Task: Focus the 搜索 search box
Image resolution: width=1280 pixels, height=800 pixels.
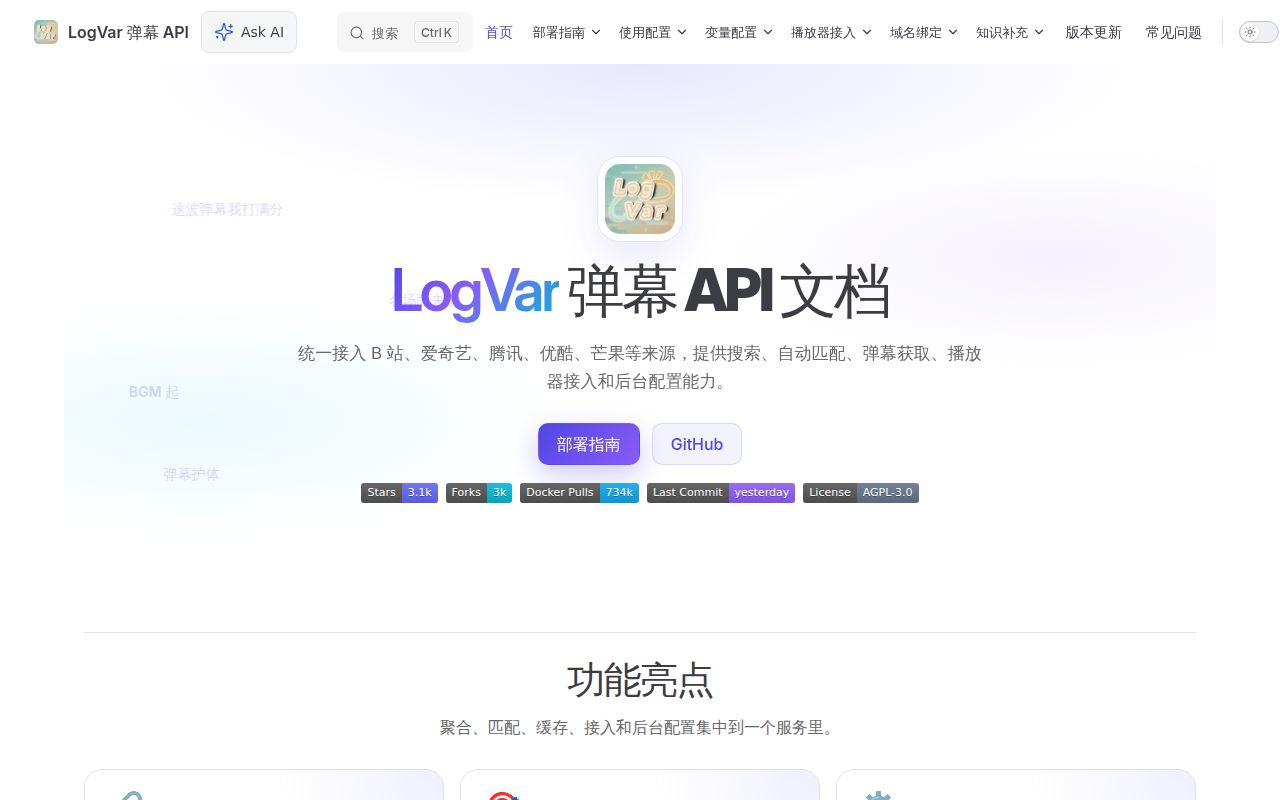Action: pyautogui.click(x=405, y=32)
